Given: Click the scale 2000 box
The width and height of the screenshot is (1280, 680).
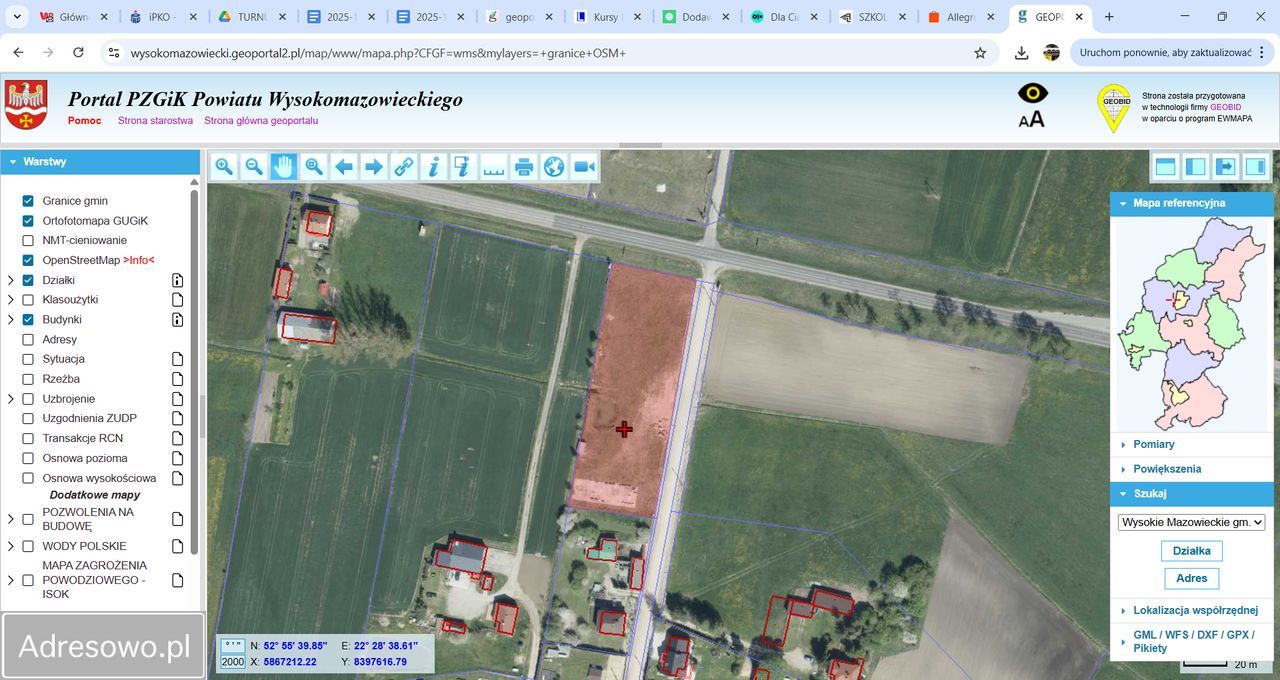Looking at the screenshot, I should (232, 662).
